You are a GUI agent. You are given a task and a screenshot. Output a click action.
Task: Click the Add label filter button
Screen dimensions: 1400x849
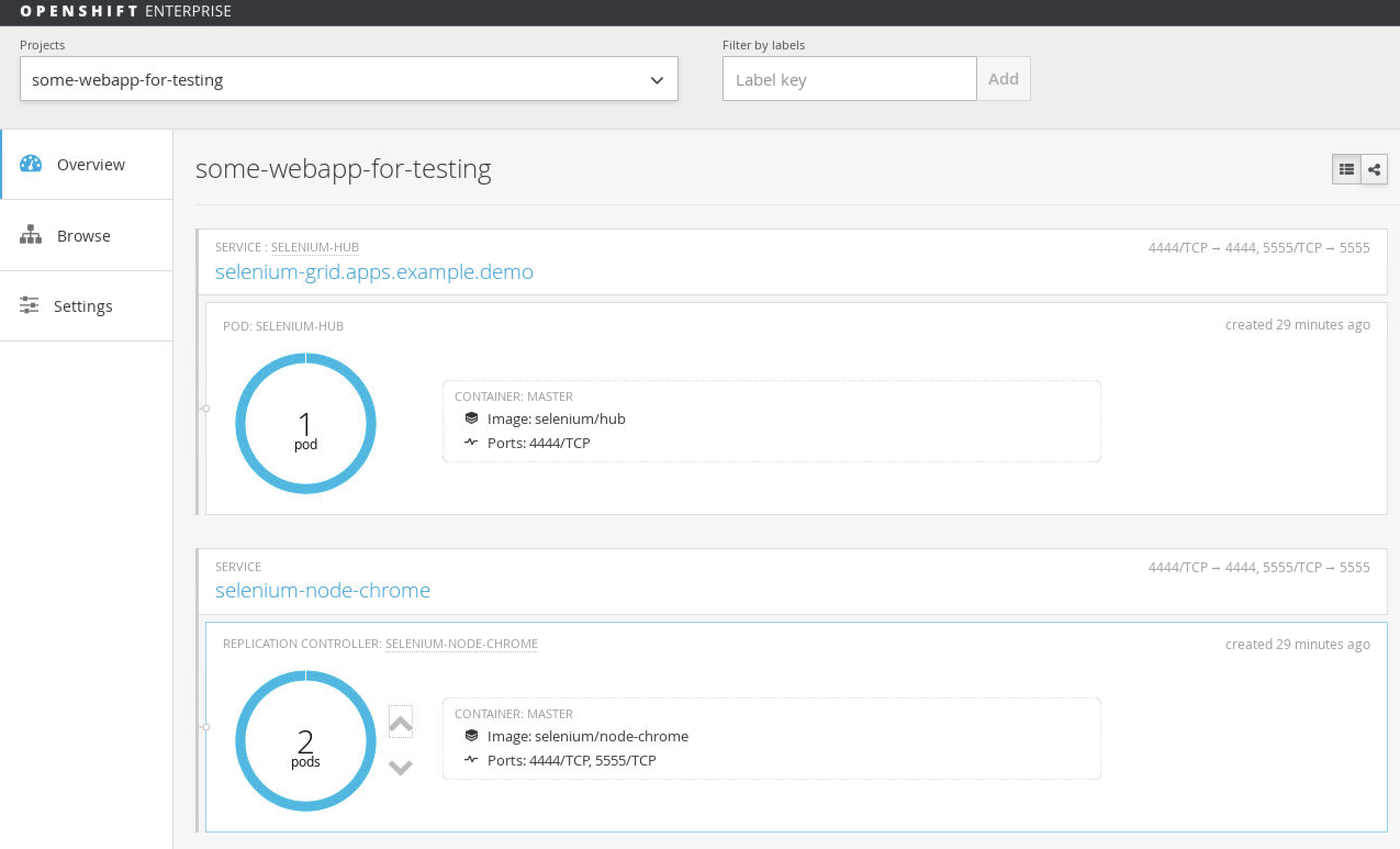[1003, 79]
